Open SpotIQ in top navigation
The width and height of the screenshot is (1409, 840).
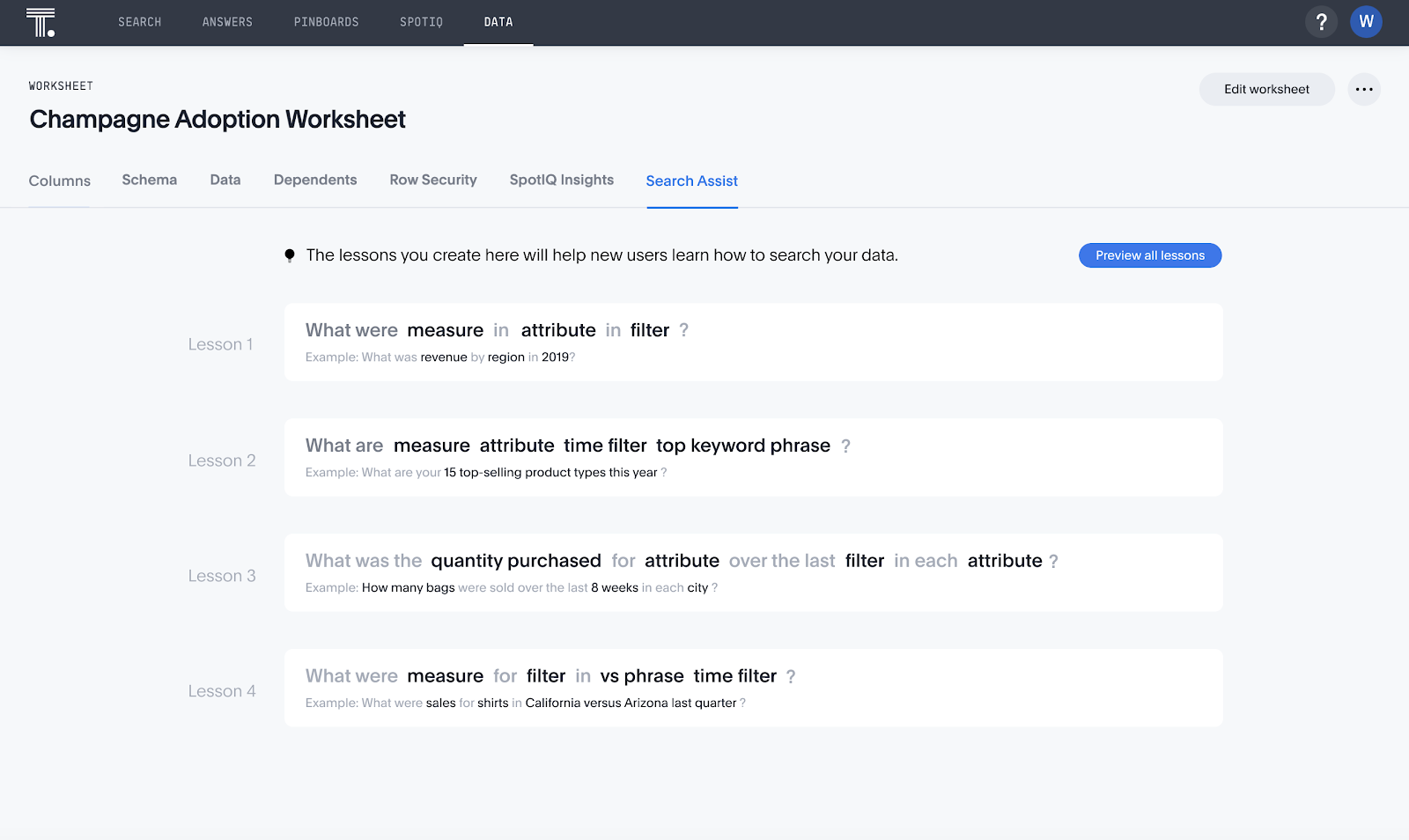pos(421,22)
